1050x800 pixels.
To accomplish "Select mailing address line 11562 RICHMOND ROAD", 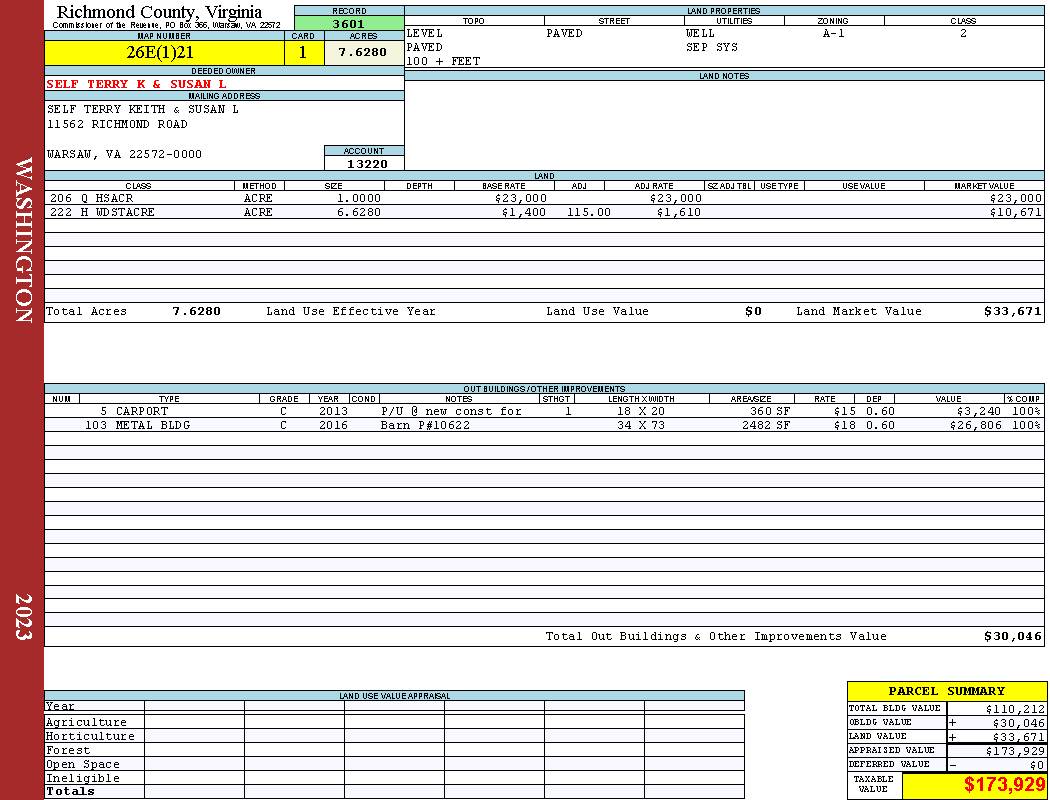I will [117, 124].
